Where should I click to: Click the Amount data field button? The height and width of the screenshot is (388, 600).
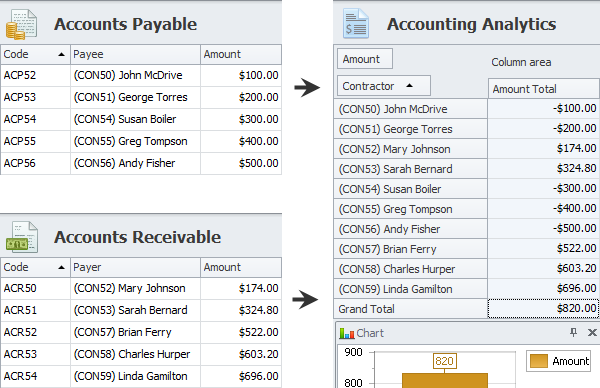(365, 59)
